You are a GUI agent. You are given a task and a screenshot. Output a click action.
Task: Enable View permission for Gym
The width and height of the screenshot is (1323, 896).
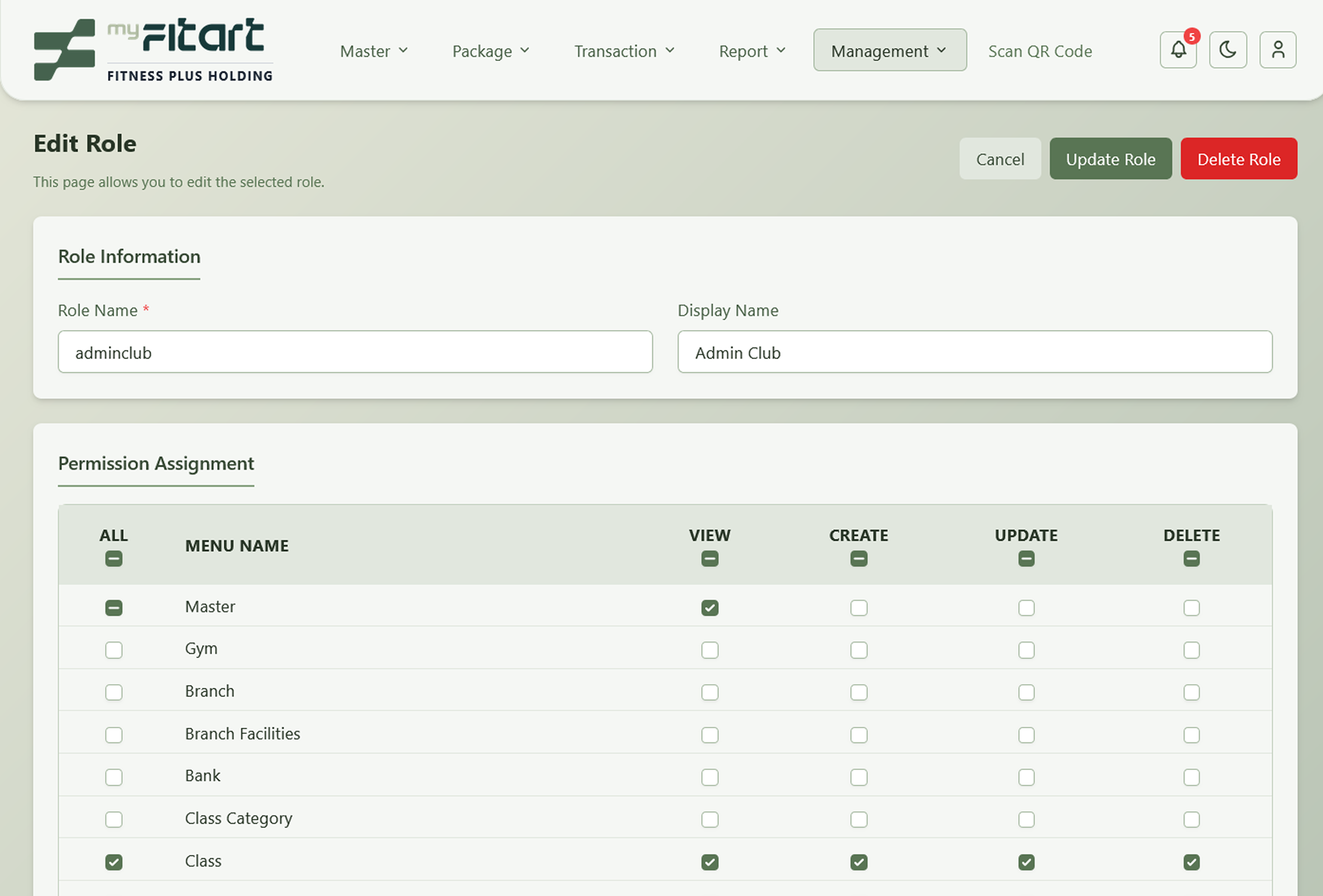(709, 649)
